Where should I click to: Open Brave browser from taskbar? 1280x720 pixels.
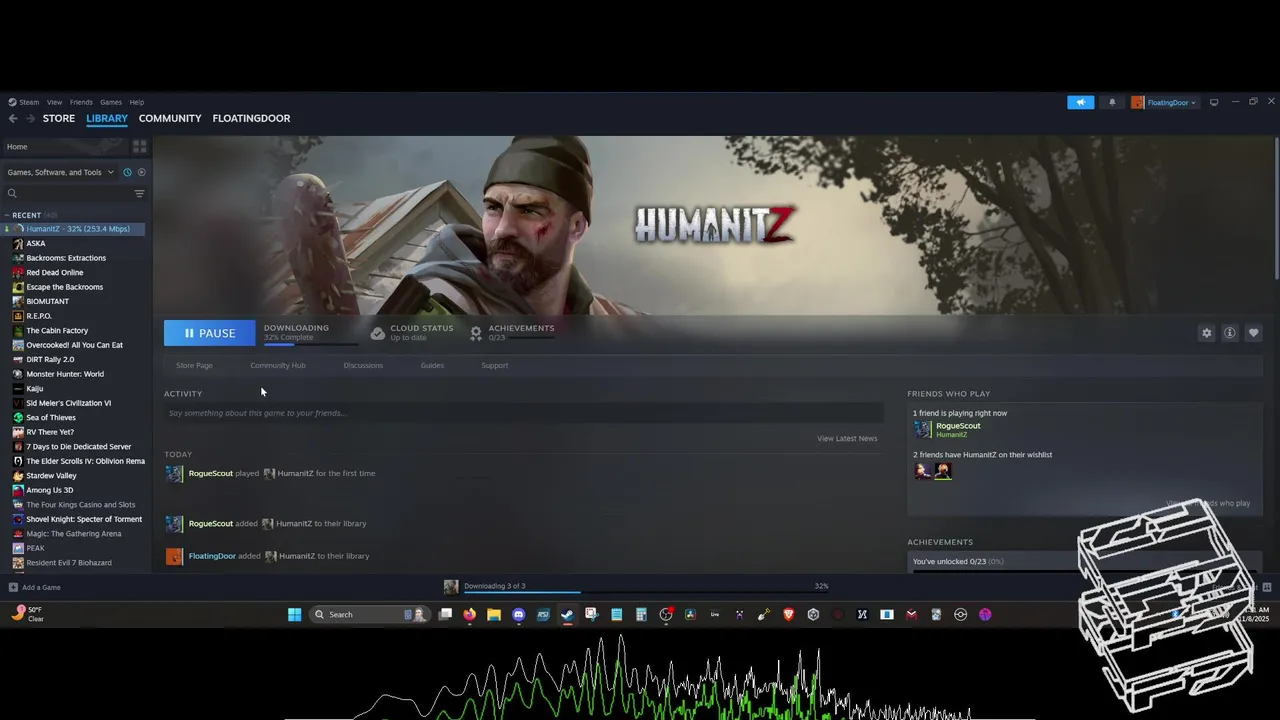click(789, 615)
